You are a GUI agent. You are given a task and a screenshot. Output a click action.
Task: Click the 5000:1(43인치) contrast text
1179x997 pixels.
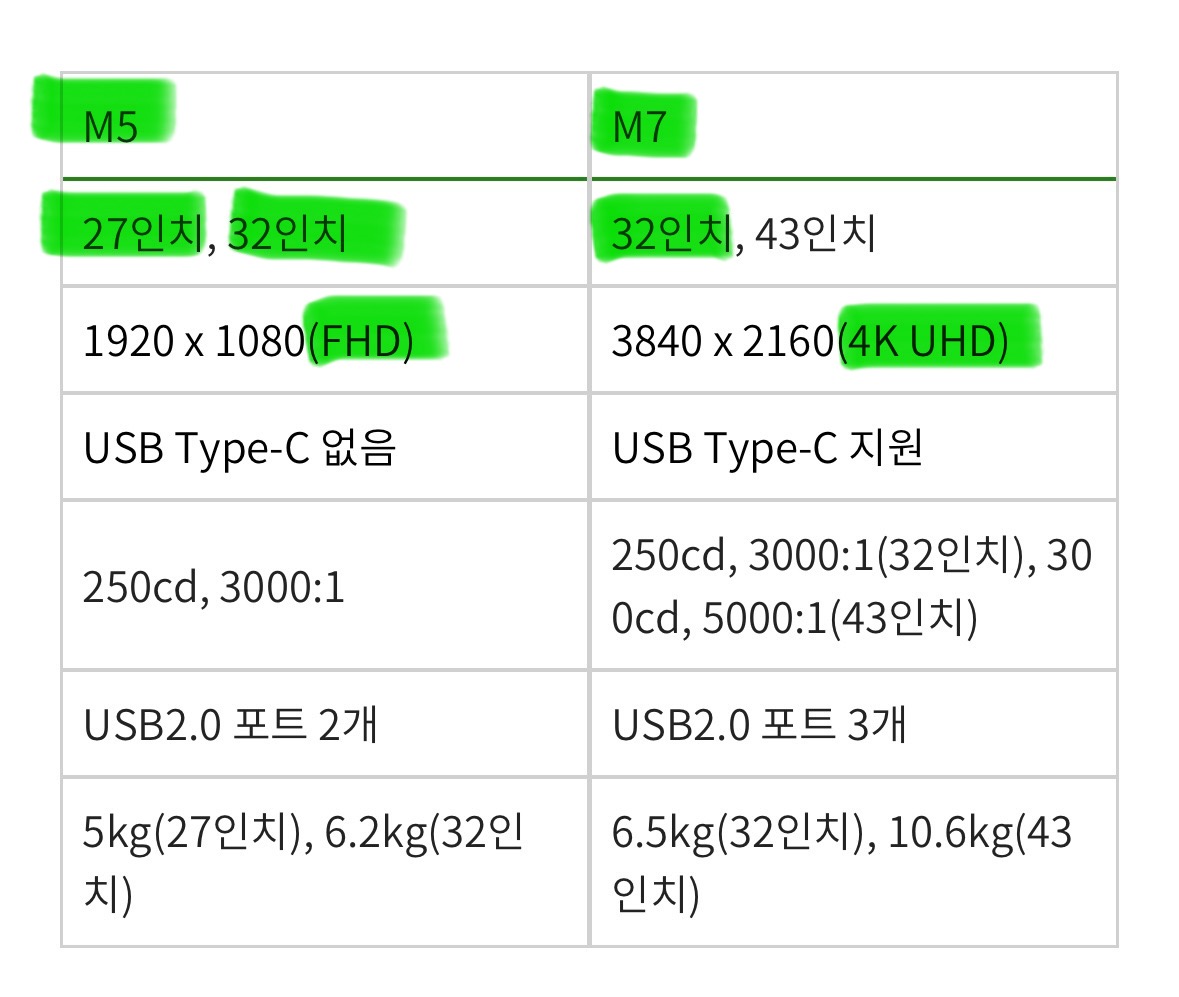click(840, 618)
